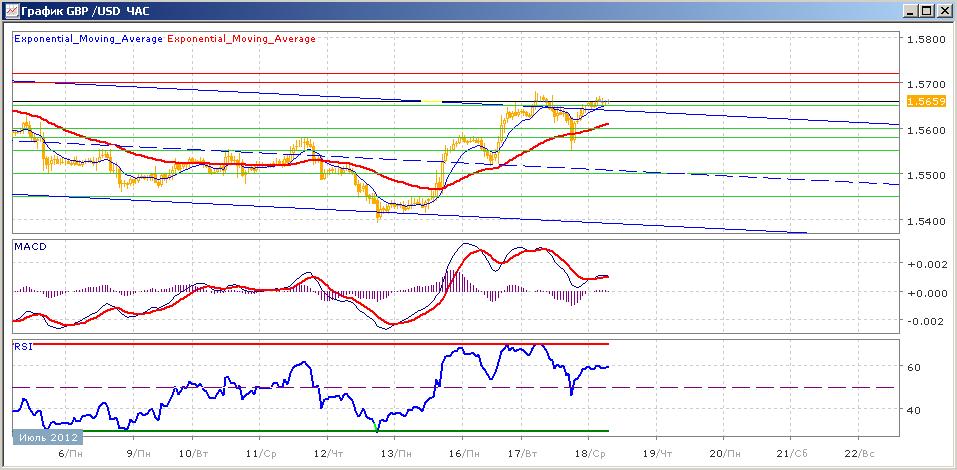Click the RSI indicator label

pos(22,347)
